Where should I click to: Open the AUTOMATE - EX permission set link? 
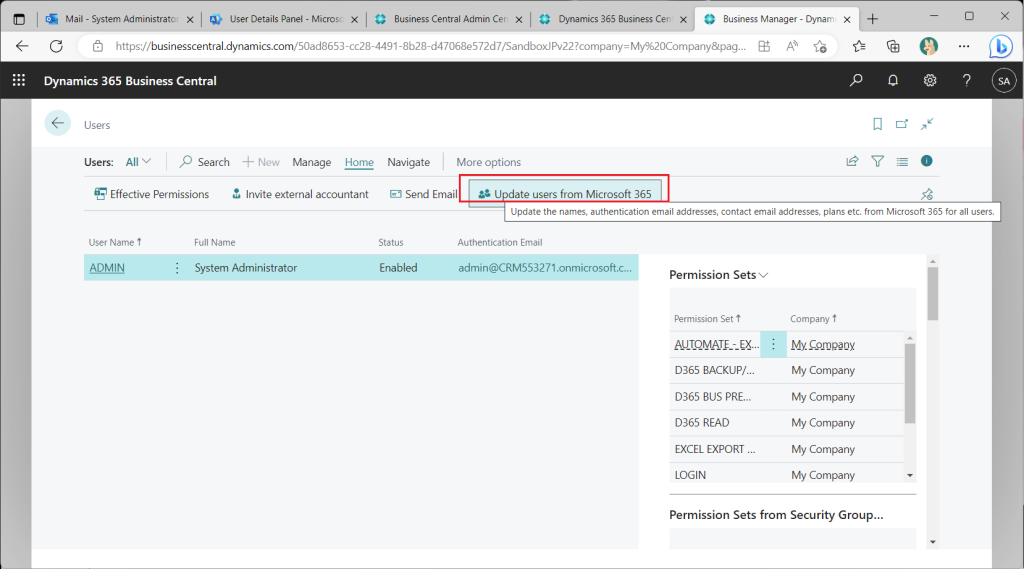click(x=716, y=344)
